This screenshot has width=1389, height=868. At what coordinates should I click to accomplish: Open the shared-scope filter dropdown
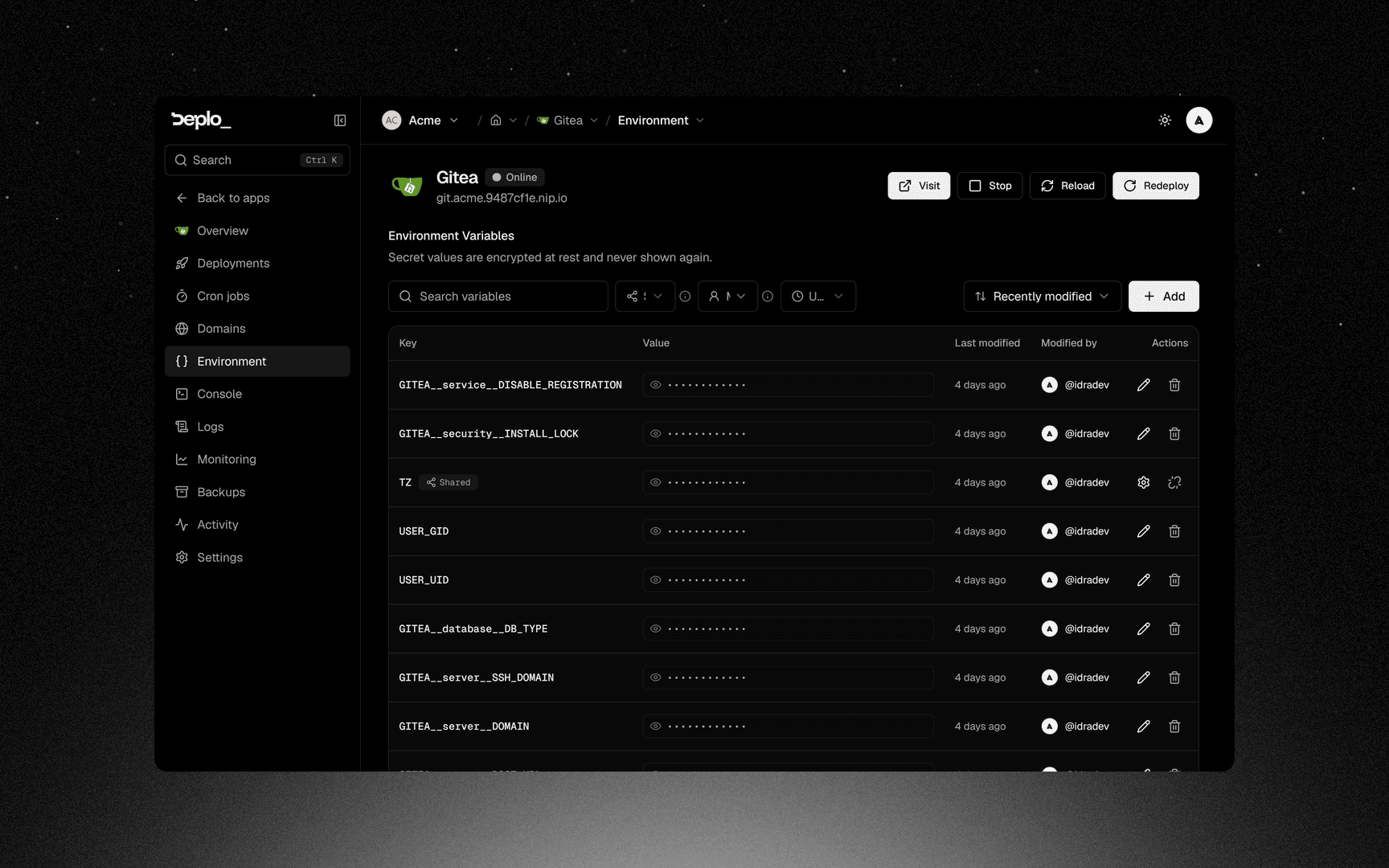(x=645, y=297)
